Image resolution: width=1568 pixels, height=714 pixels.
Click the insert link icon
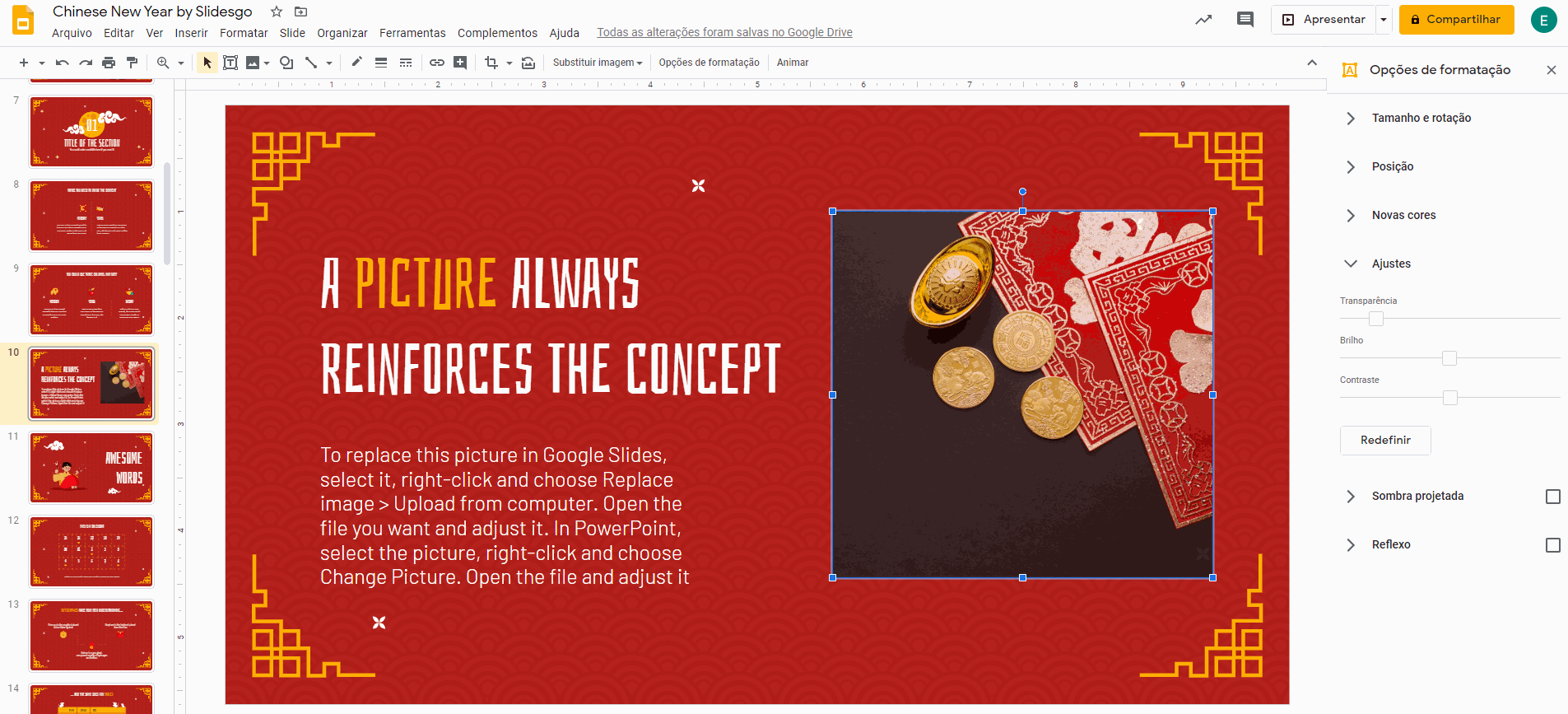tap(437, 63)
